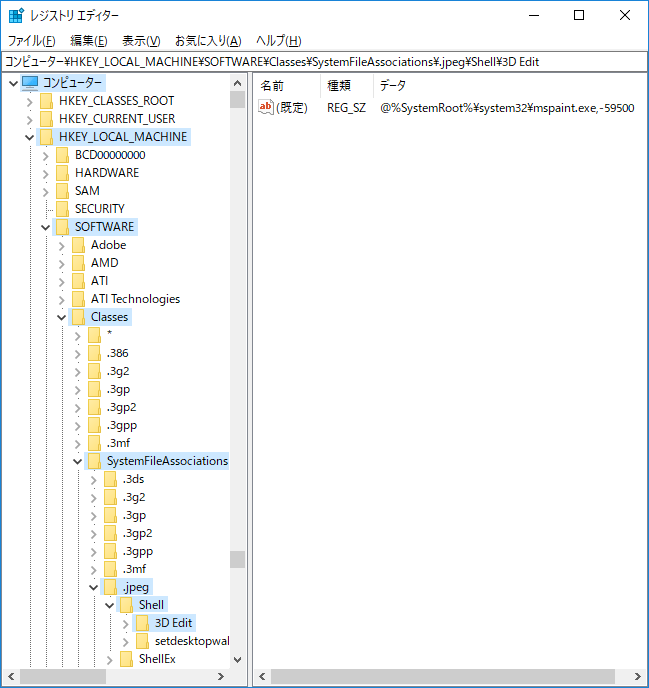649x688 pixels.
Task: Expand the HKEY_CURRENT_USER node
Action: coord(29,120)
